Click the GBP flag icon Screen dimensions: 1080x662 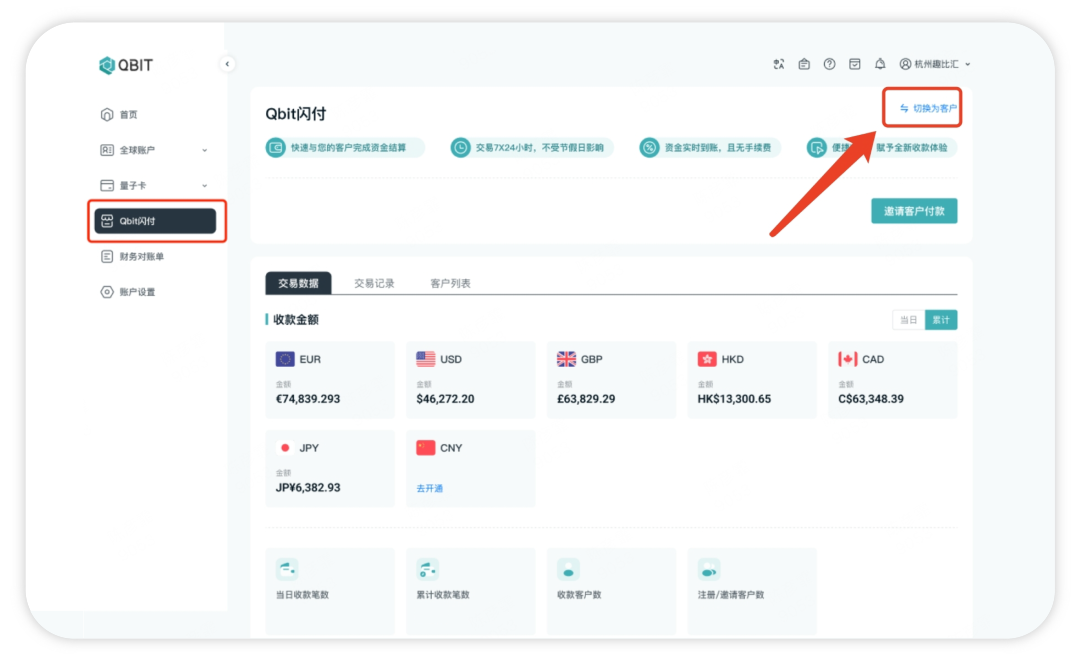566,359
